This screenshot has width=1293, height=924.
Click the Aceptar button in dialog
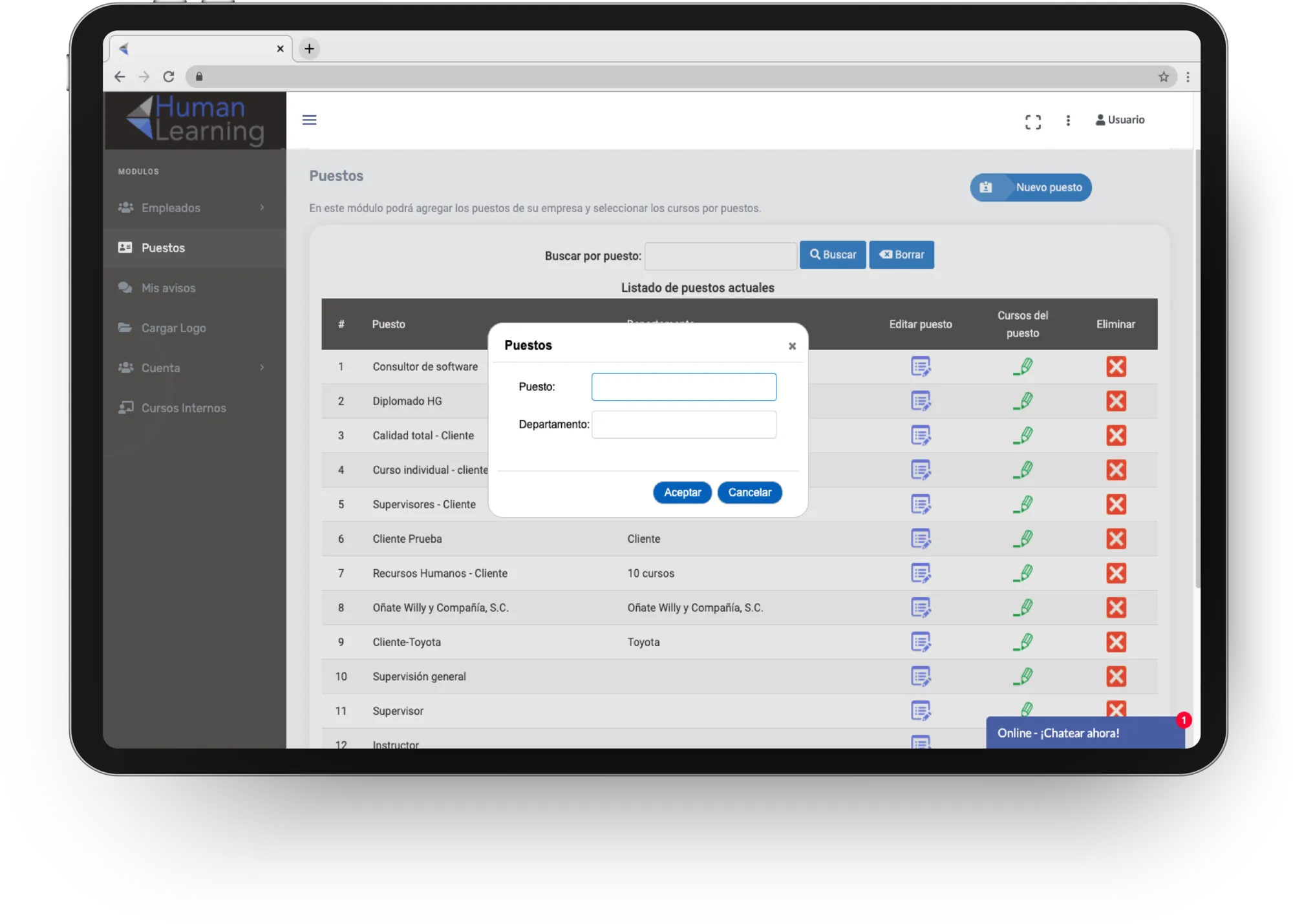tap(682, 492)
